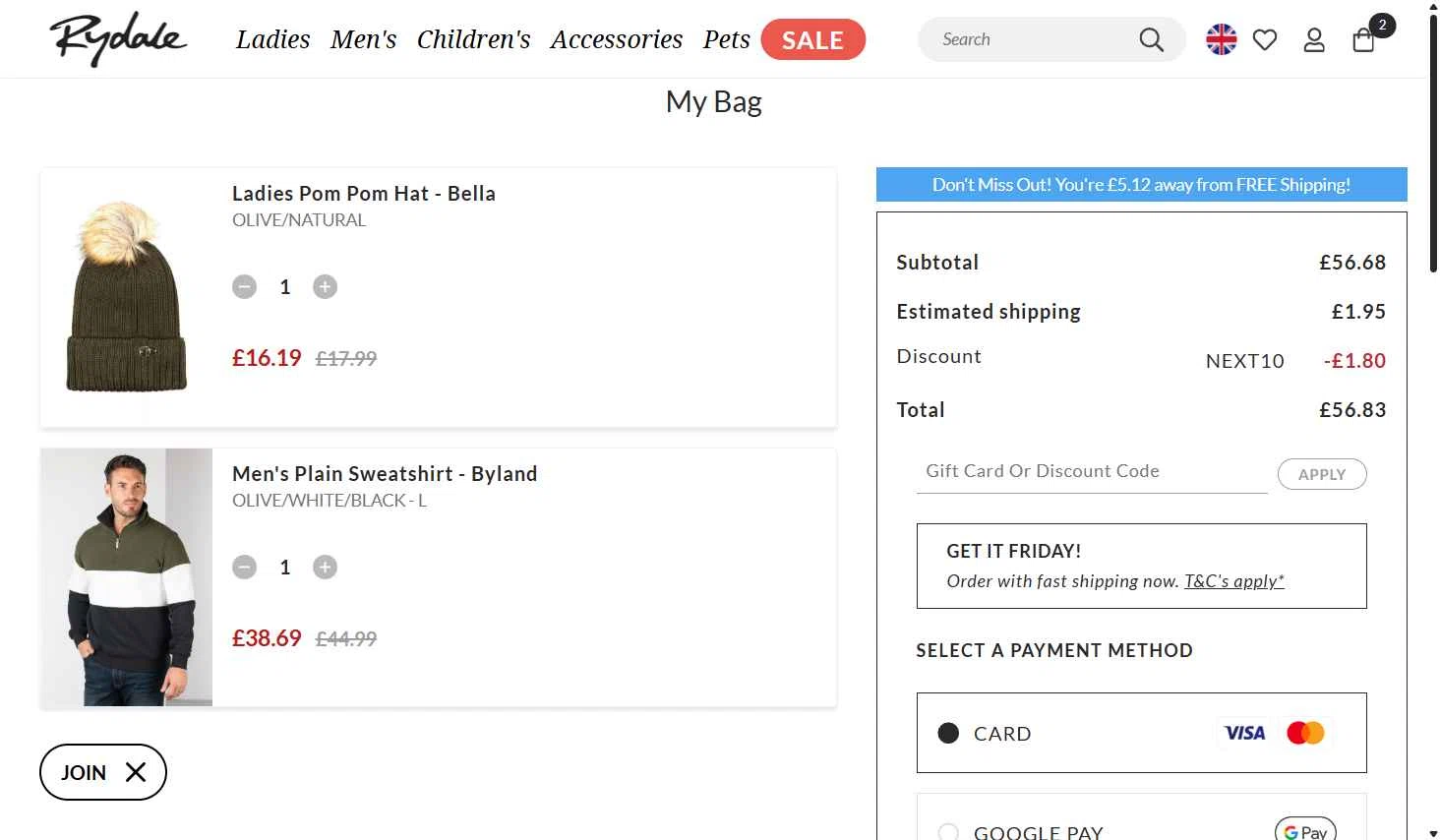Click the £56.83 total value

point(1352,410)
